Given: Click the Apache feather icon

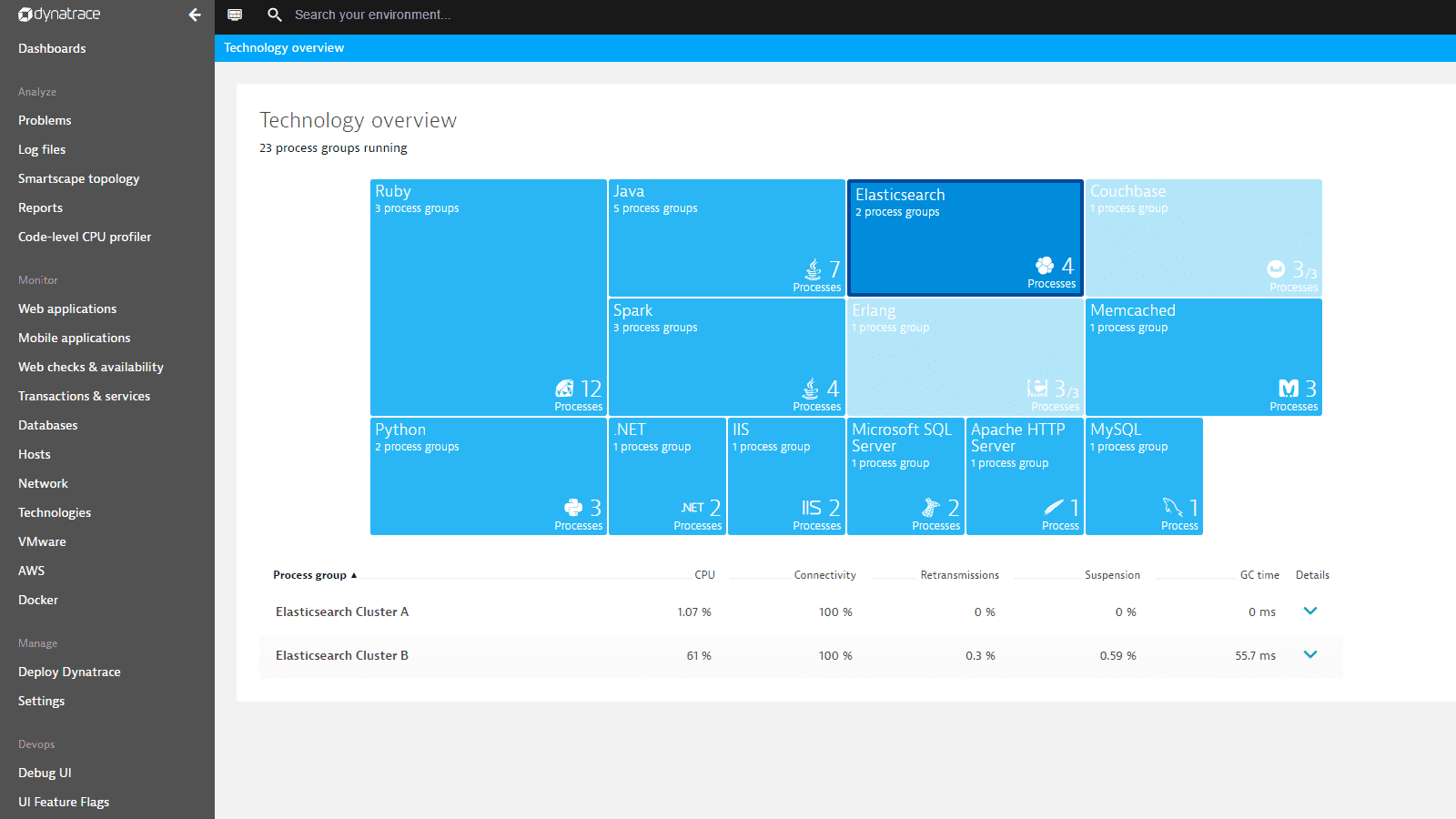Looking at the screenshot, I should click(1054, 507).
